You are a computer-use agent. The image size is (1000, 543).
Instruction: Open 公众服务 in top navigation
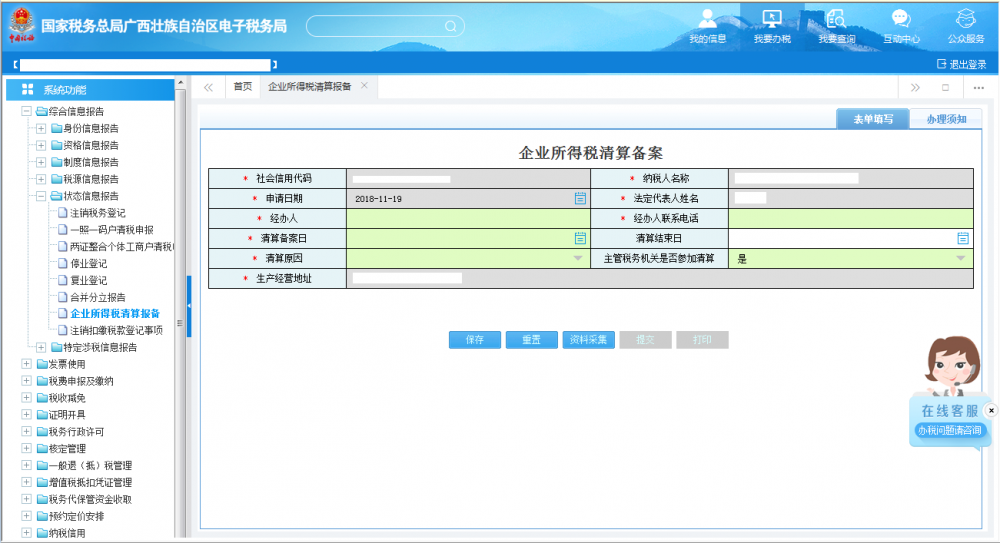(x=965, y=26)
